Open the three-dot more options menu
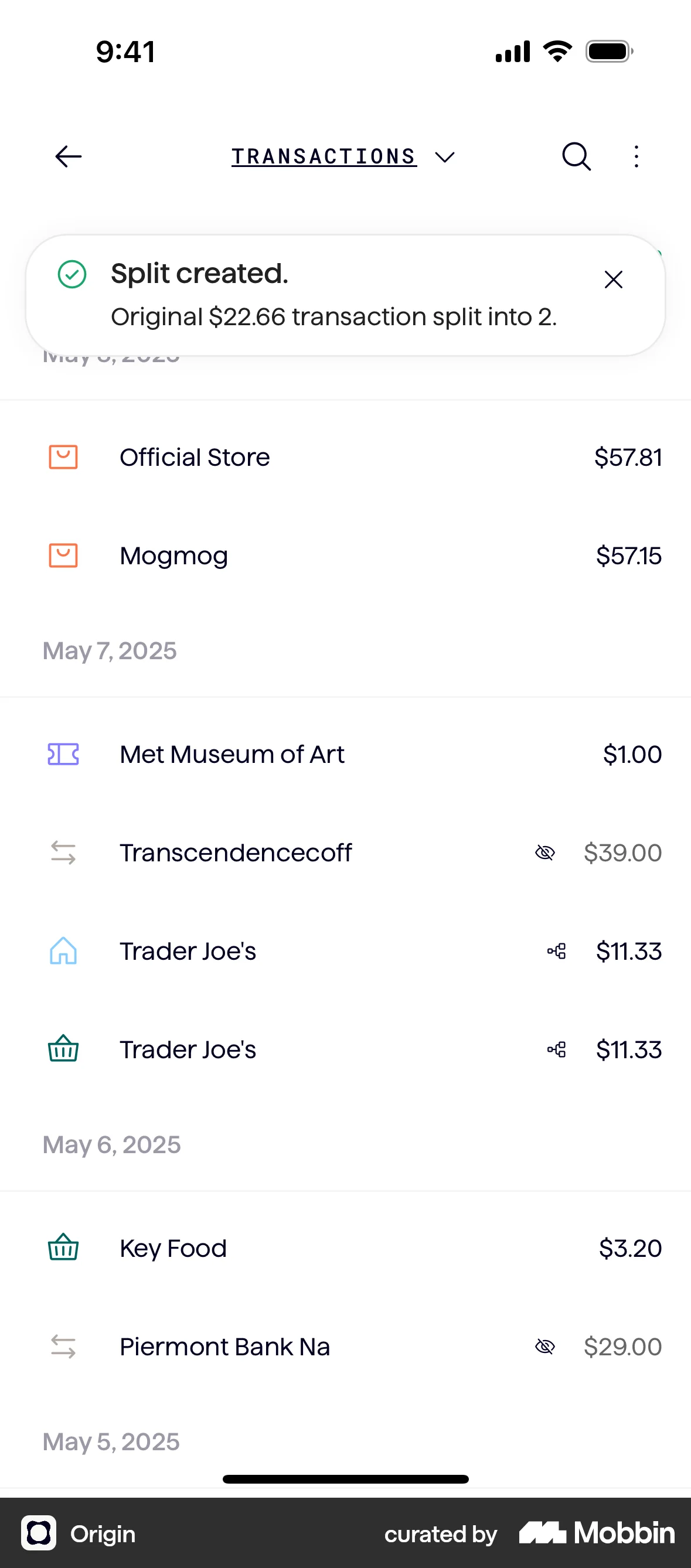The height and width of the screenshot is (1568, 691). (x=636, y=156)
